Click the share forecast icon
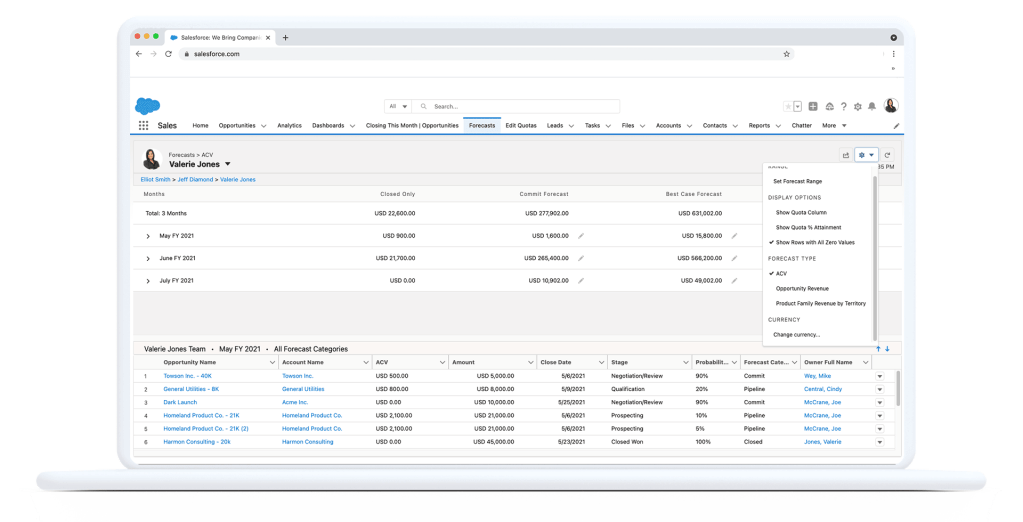Viewport: 1023px width, 522px height. [846, 155]
